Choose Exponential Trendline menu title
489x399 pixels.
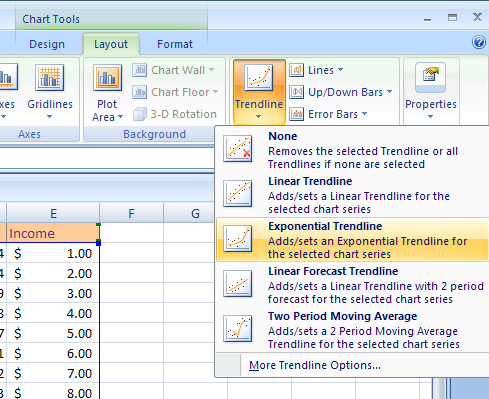(325, 226)
